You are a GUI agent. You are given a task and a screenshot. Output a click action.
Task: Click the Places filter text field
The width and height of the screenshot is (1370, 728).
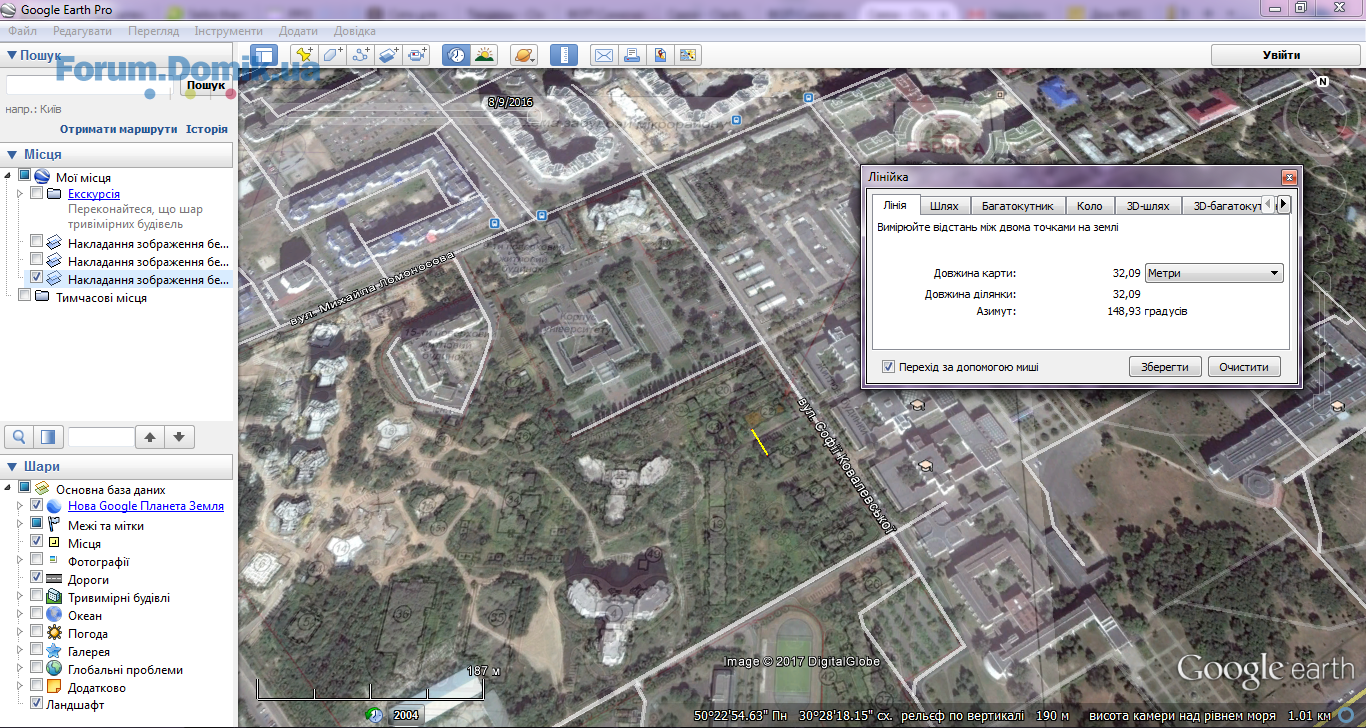pos(100,436)
